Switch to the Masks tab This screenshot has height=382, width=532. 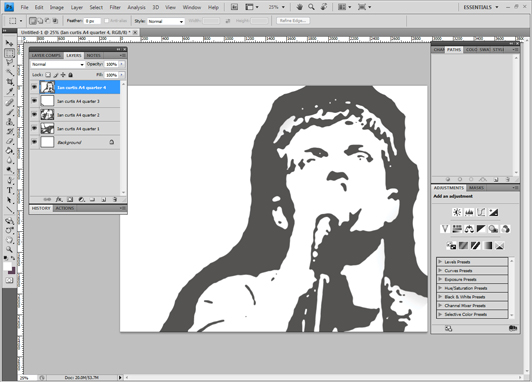click(x=476, y=188)
